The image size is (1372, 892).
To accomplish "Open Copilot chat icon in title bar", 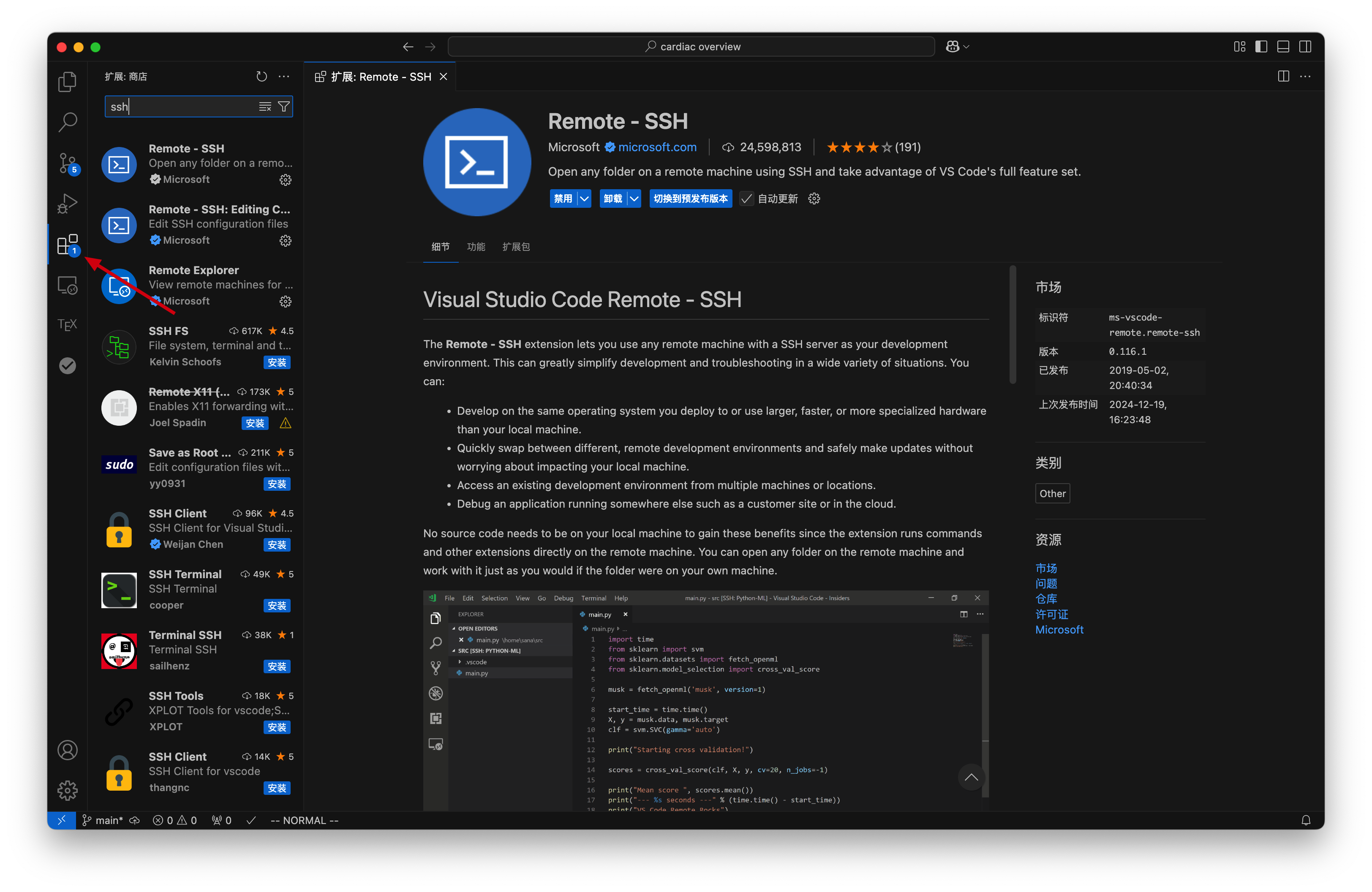I will 952,47.
